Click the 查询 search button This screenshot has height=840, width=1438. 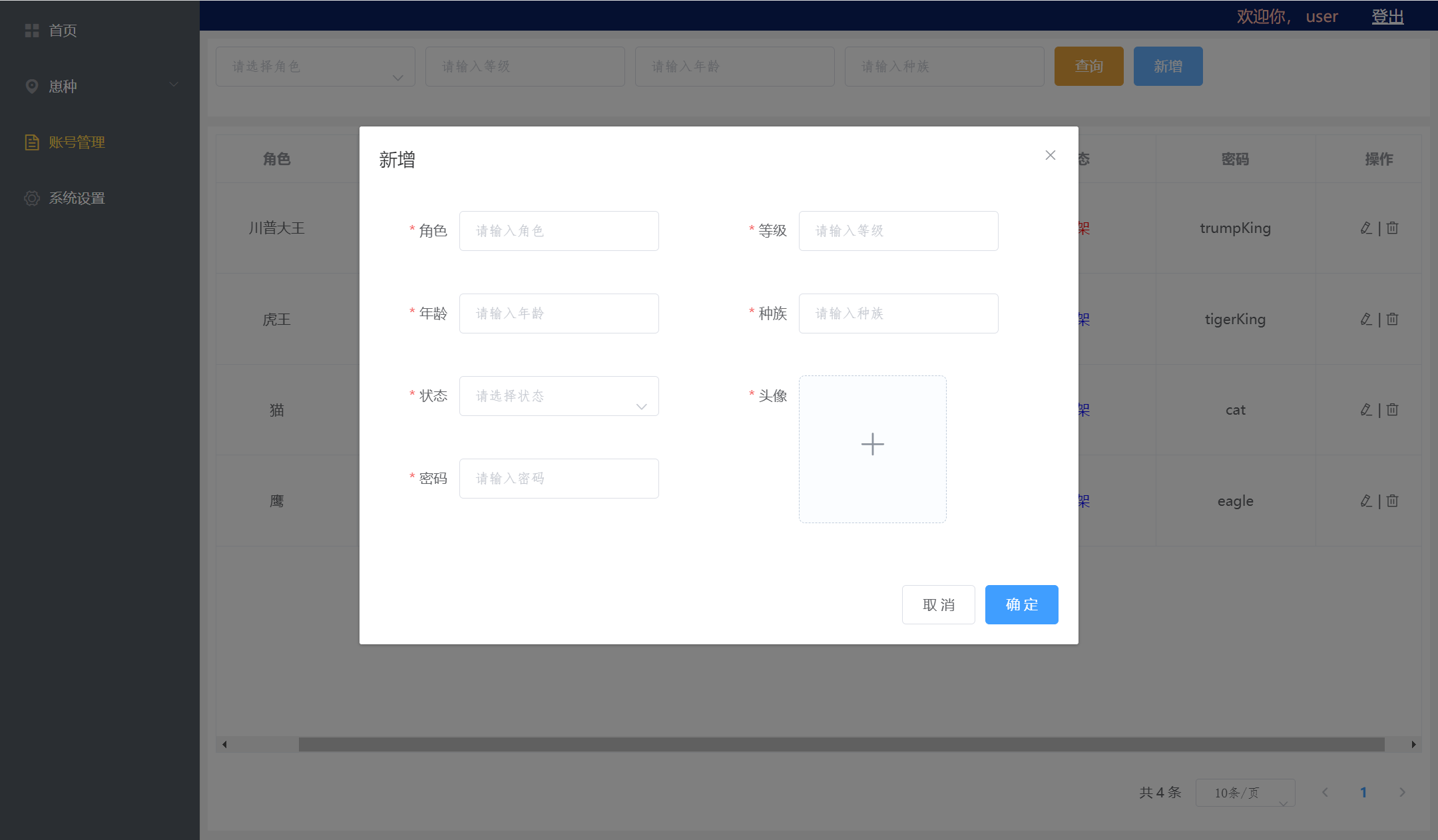pyautogui.click(x=1088, y=66)
